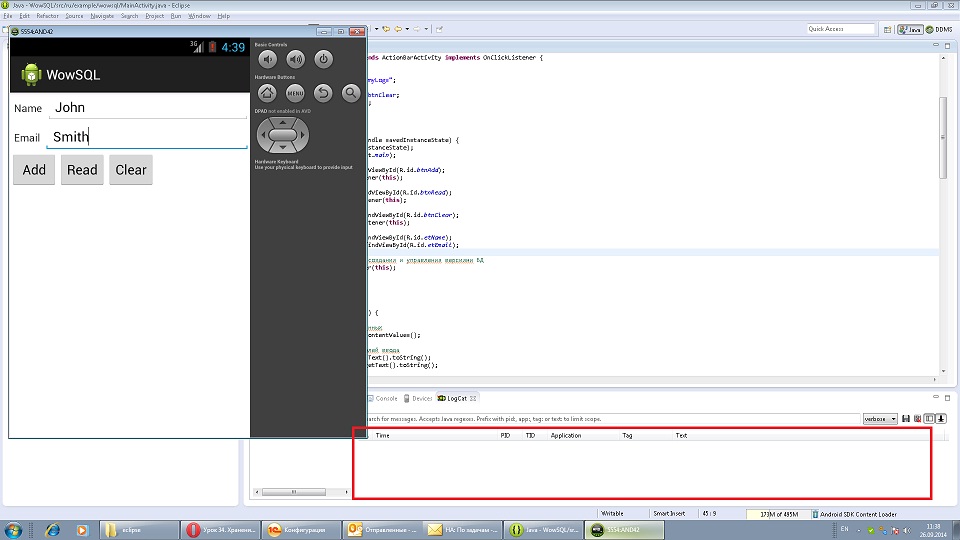Click the emulator DPAD control
The height and width of the screenshot is (540, 960).
click(x=283, y=135)
